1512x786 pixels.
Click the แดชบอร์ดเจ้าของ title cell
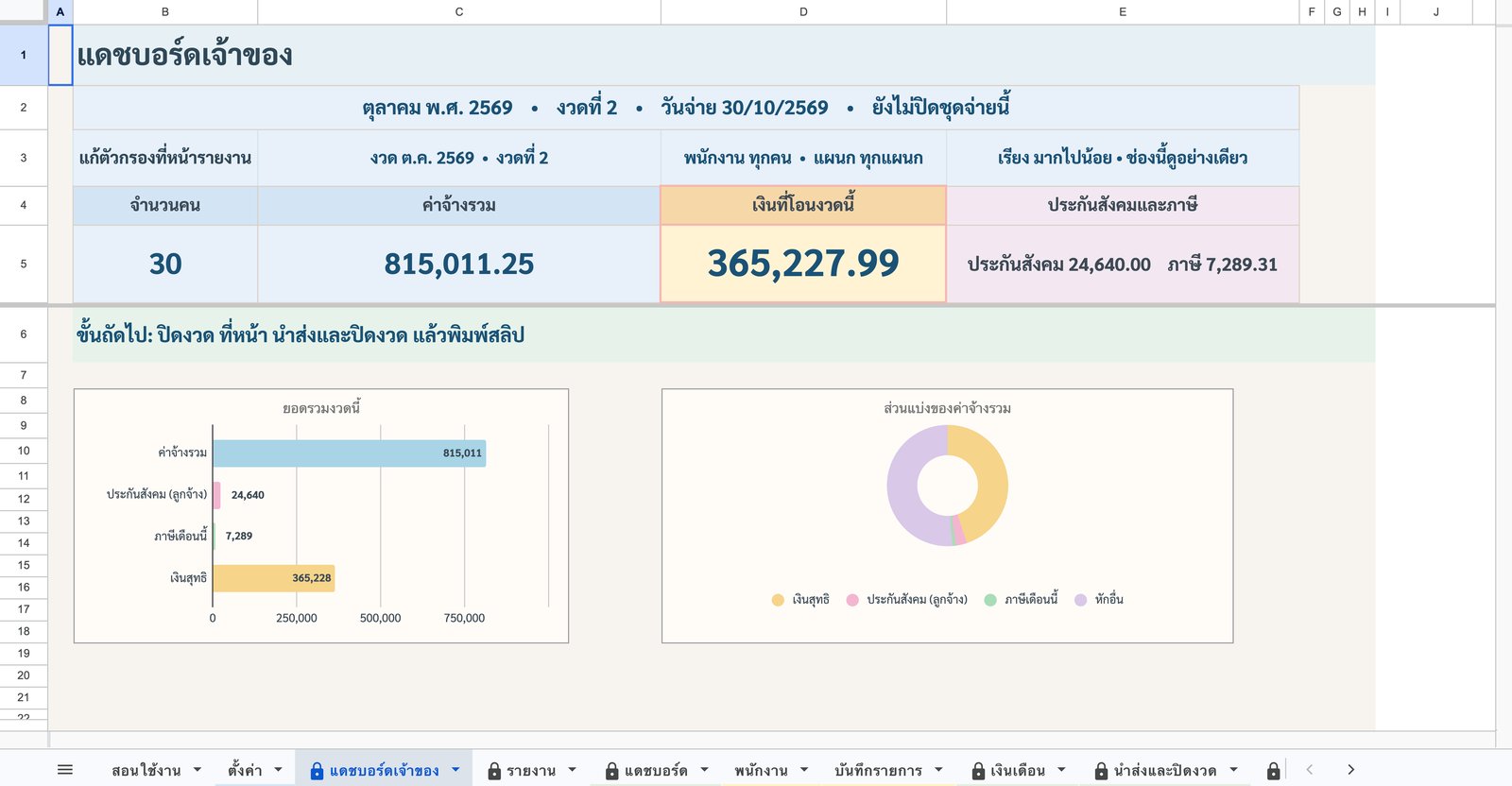click(184, 55)
